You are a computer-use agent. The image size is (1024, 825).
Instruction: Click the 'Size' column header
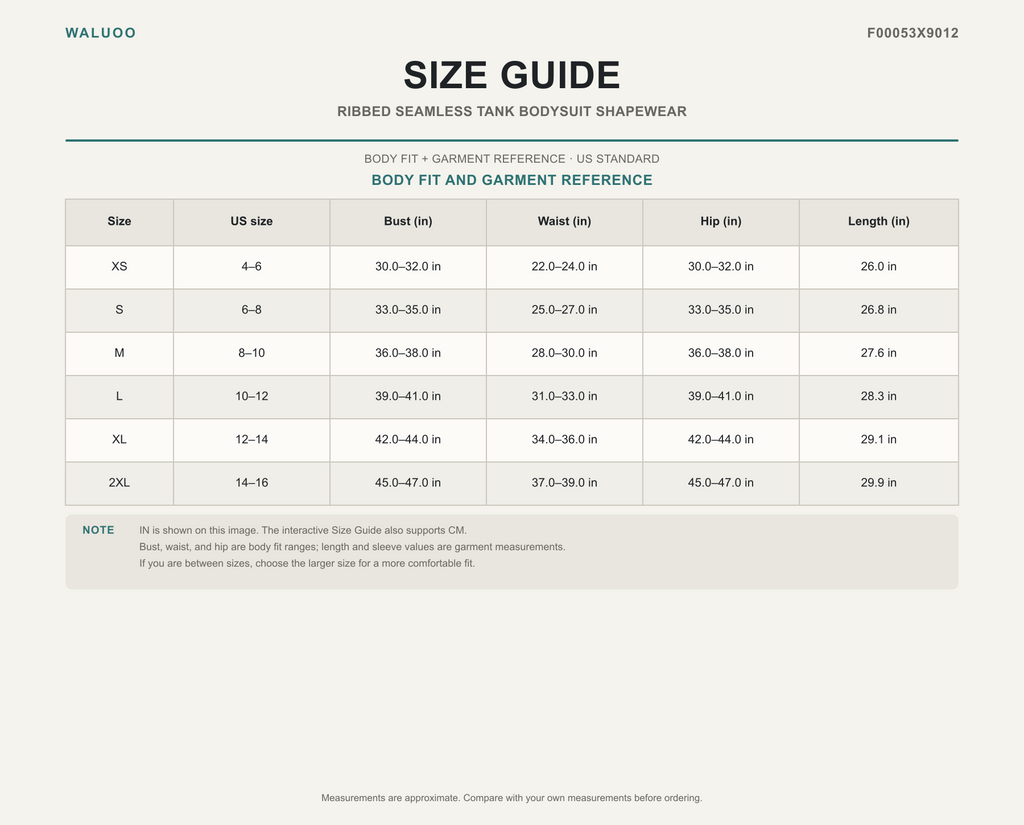tap(120, 221)
